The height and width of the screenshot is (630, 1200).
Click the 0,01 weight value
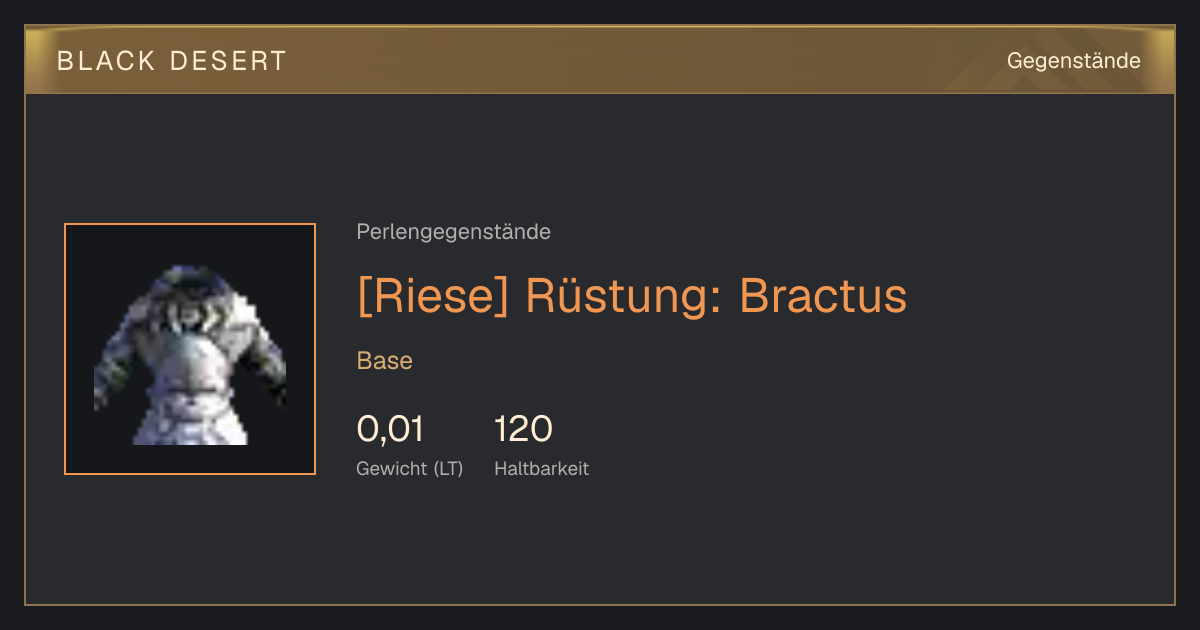click(390, 429)
